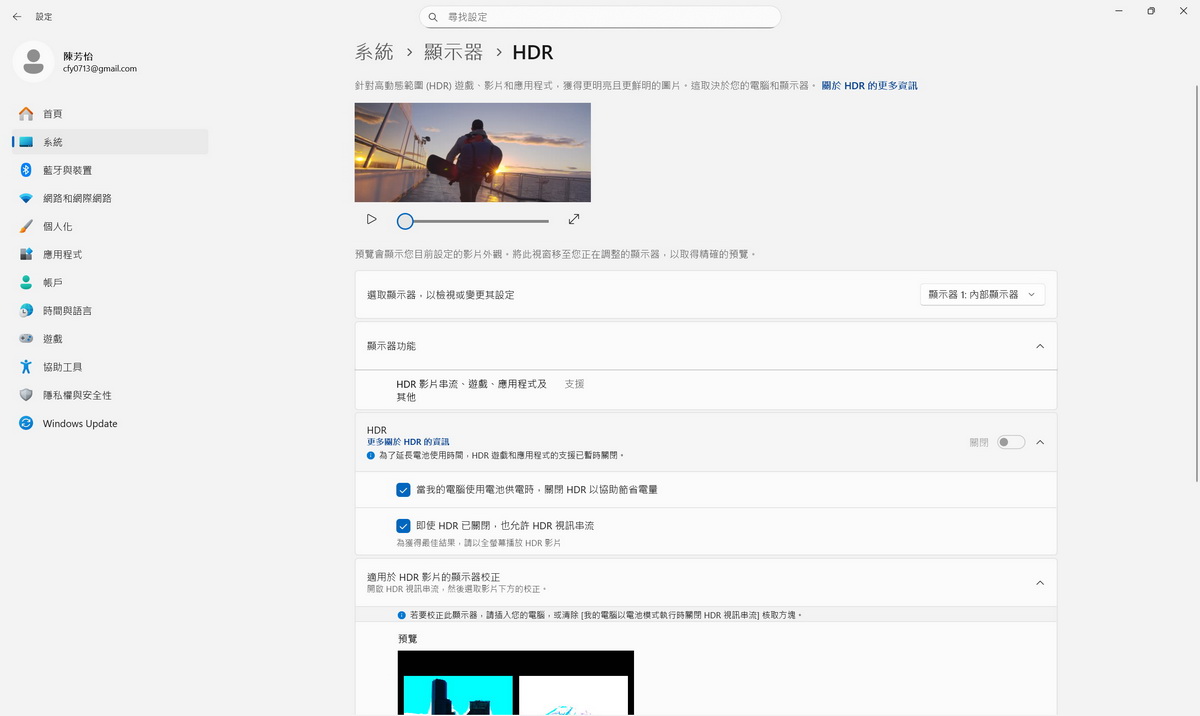Image resolution: width=1200 pixels, height=716 pixels.
Task: Collapse the 顯示器功能 section
Action: pos(1039,346)
